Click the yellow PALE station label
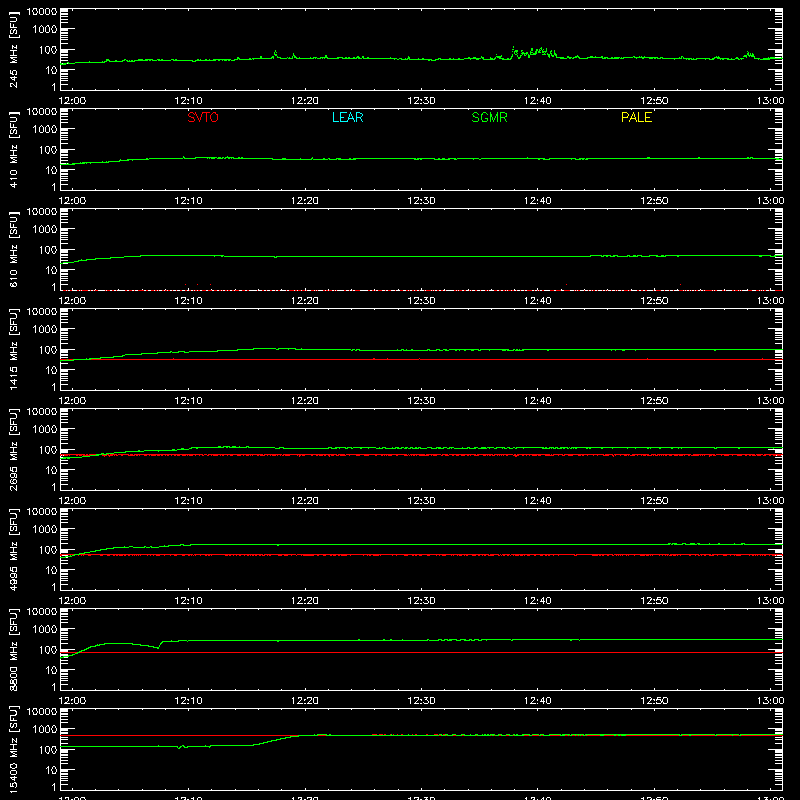Image resolution: width=800 pixels, height=800 pixels. (x=636, y=117)
